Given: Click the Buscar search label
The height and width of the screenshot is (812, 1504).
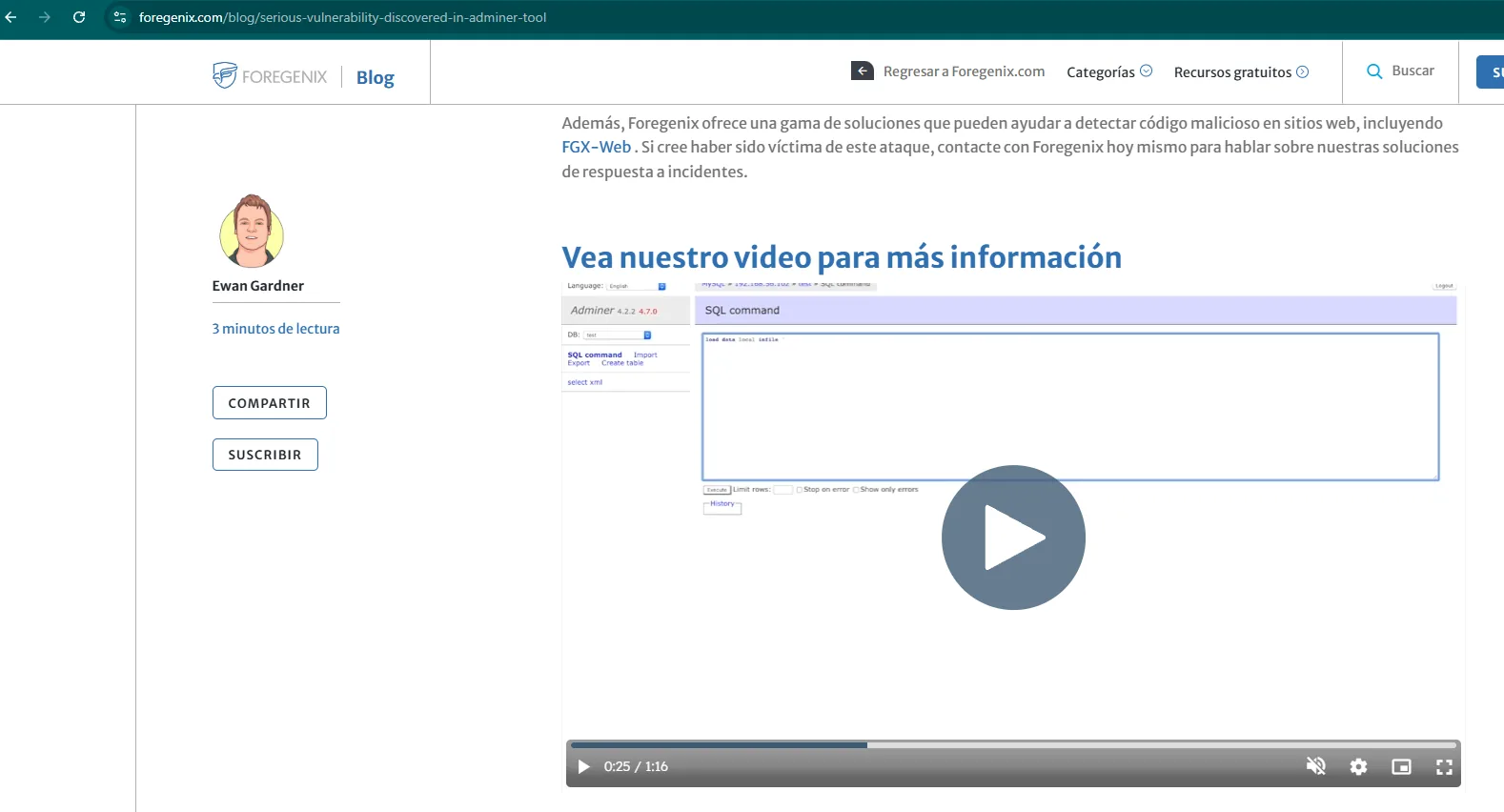Looking at the screenshot, I should tap(1413, 71).
